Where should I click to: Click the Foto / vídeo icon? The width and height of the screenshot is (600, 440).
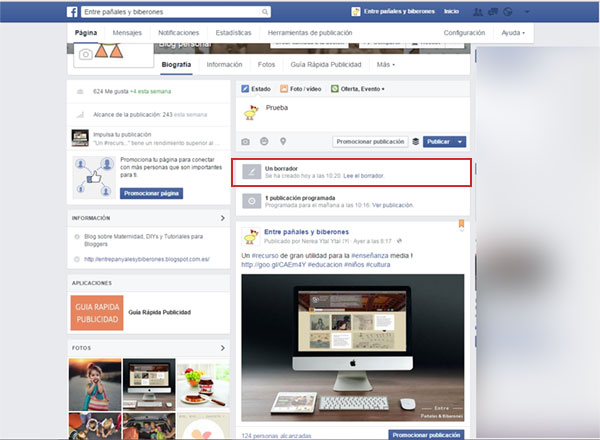(x=284, y=89)
